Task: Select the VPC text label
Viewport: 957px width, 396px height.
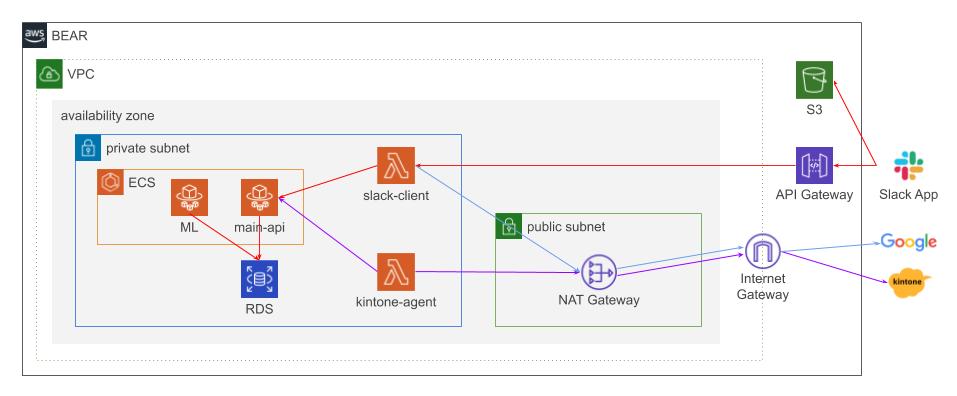Action: pyautogui.click(x=81, y=74)
